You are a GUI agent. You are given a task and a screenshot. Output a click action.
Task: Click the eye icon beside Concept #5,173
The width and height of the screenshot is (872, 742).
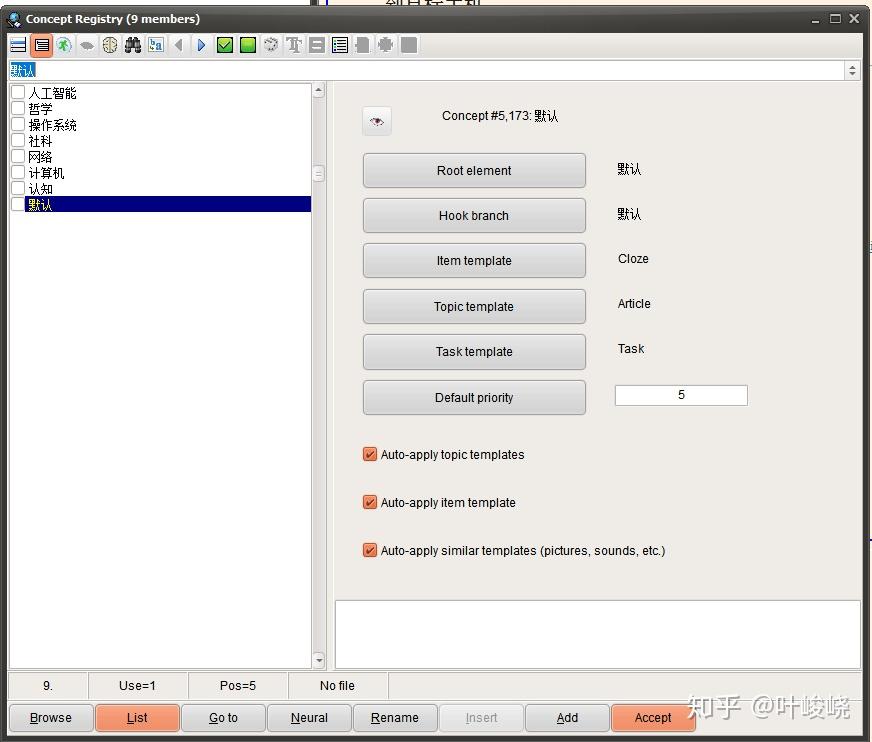point(376,121)
